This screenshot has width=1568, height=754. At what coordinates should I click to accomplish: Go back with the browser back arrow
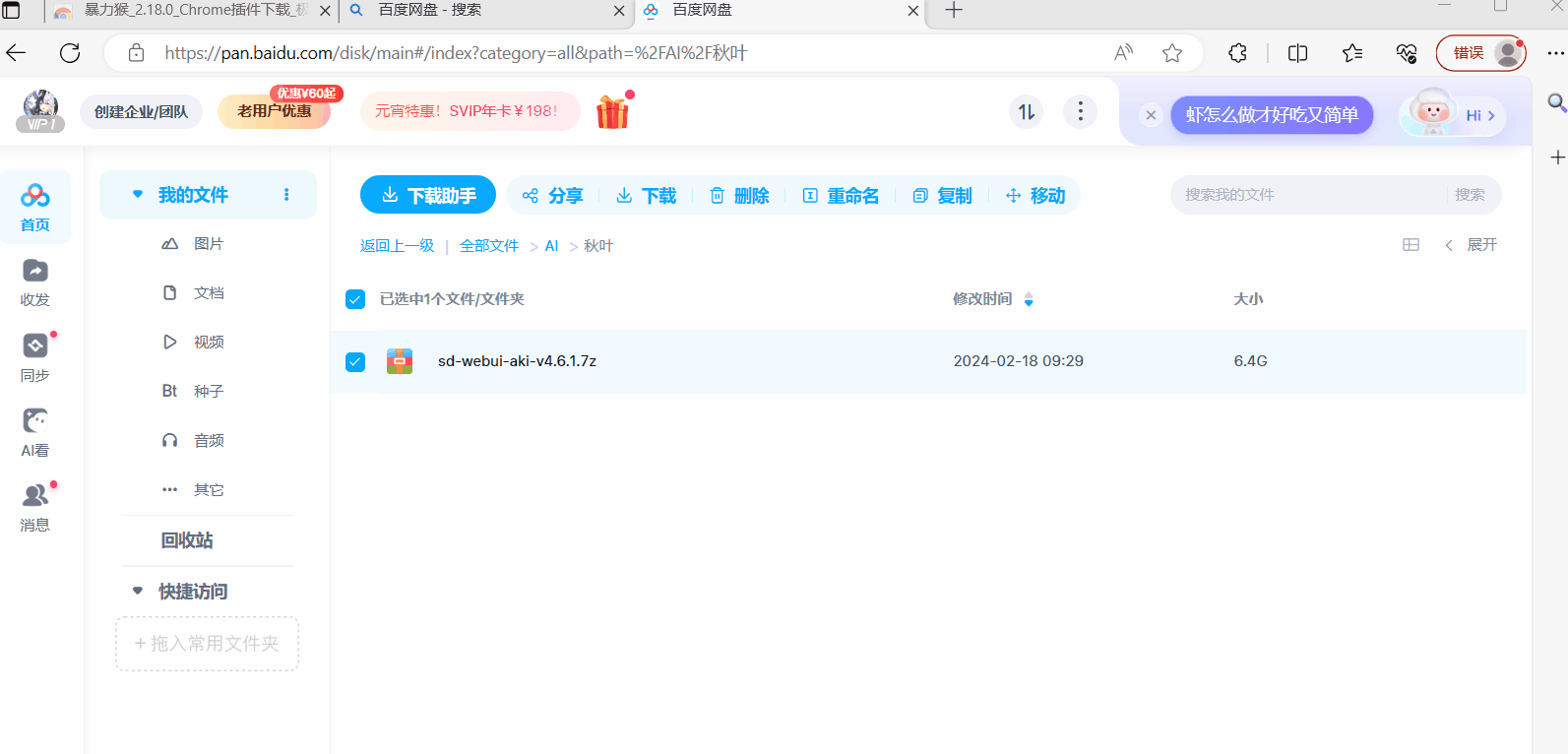coord(16,53)
